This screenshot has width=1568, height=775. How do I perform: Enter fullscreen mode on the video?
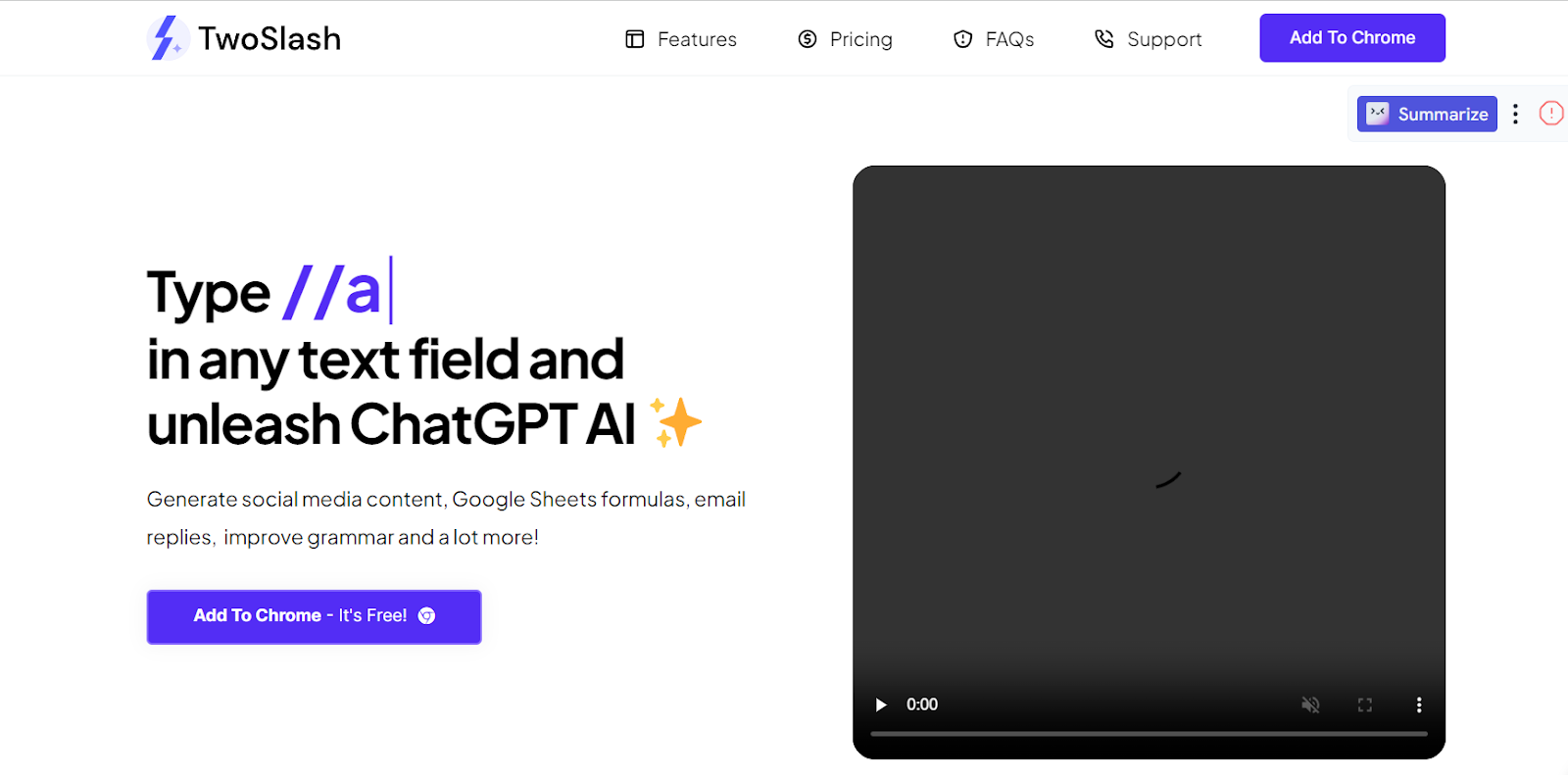pos(1364,704)
